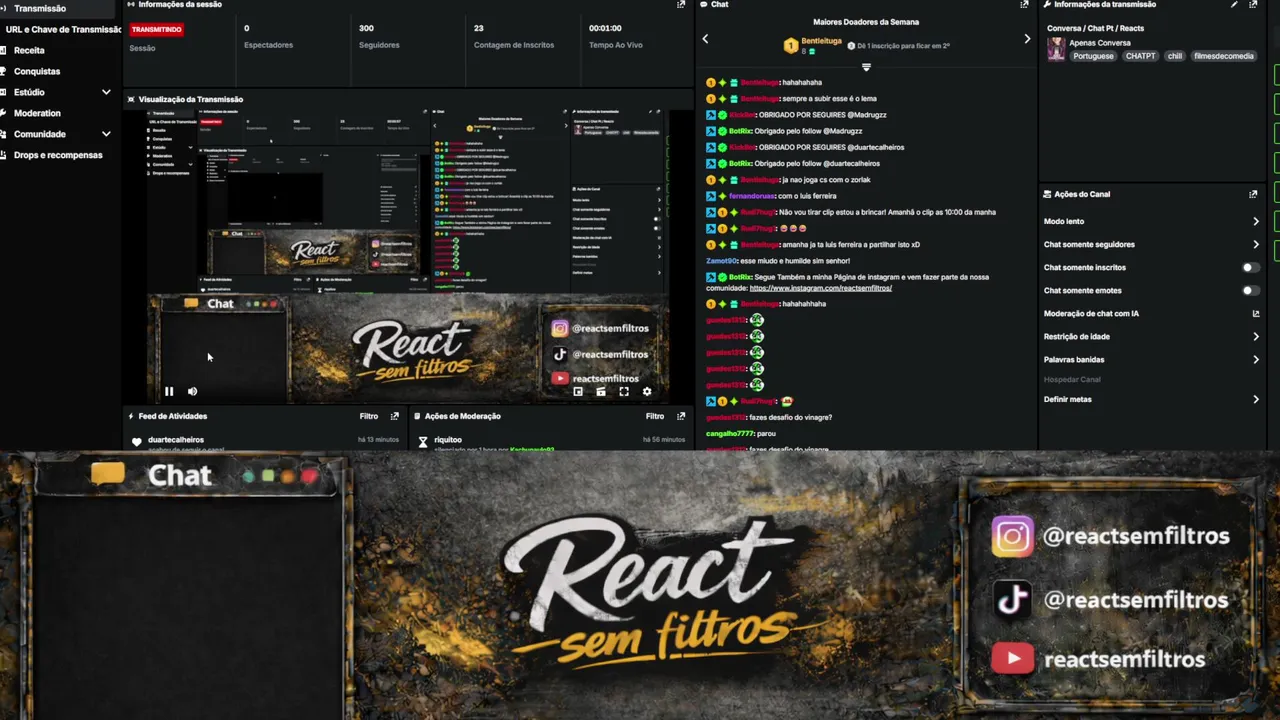Pop out the Informações da sessão panel
Viewport: 1280px width, 720px height.
[681, 5]
